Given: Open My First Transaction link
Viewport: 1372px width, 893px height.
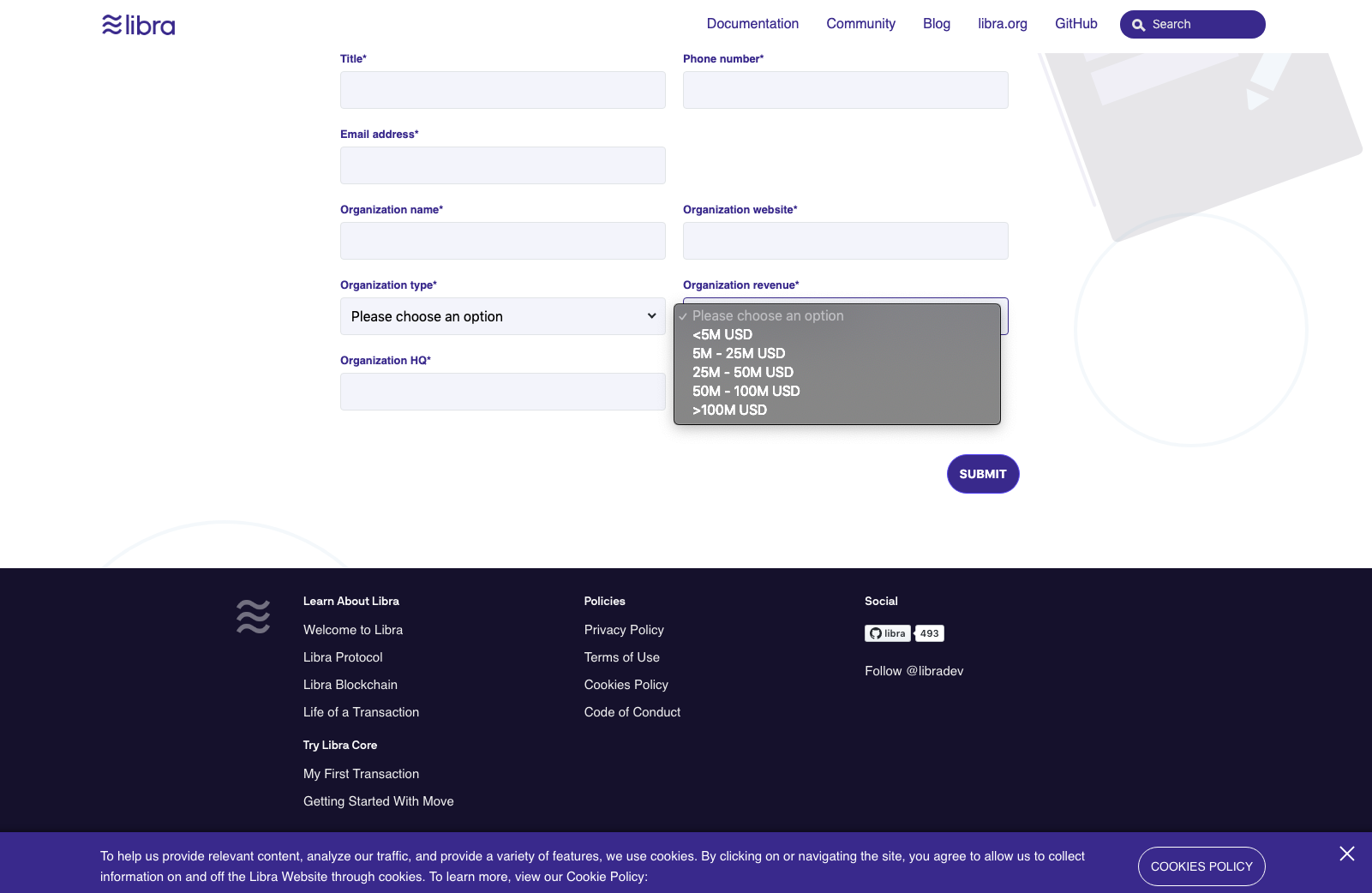Looking at the screenshot, I should click(x=361, y=774).
